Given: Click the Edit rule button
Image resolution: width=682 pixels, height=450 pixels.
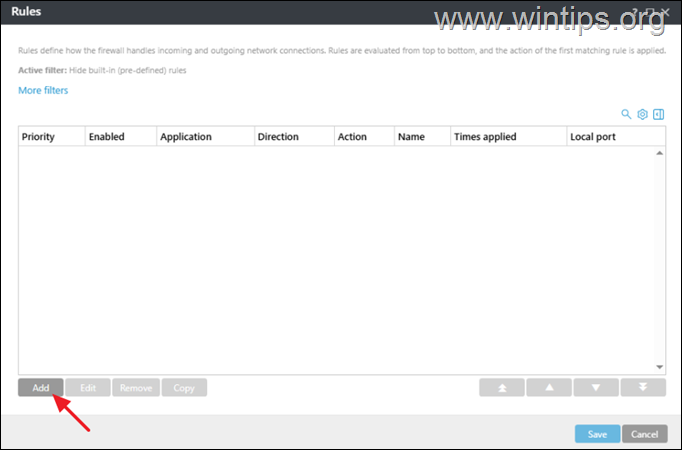Looking at the screenshot, I should click(88, 387).
